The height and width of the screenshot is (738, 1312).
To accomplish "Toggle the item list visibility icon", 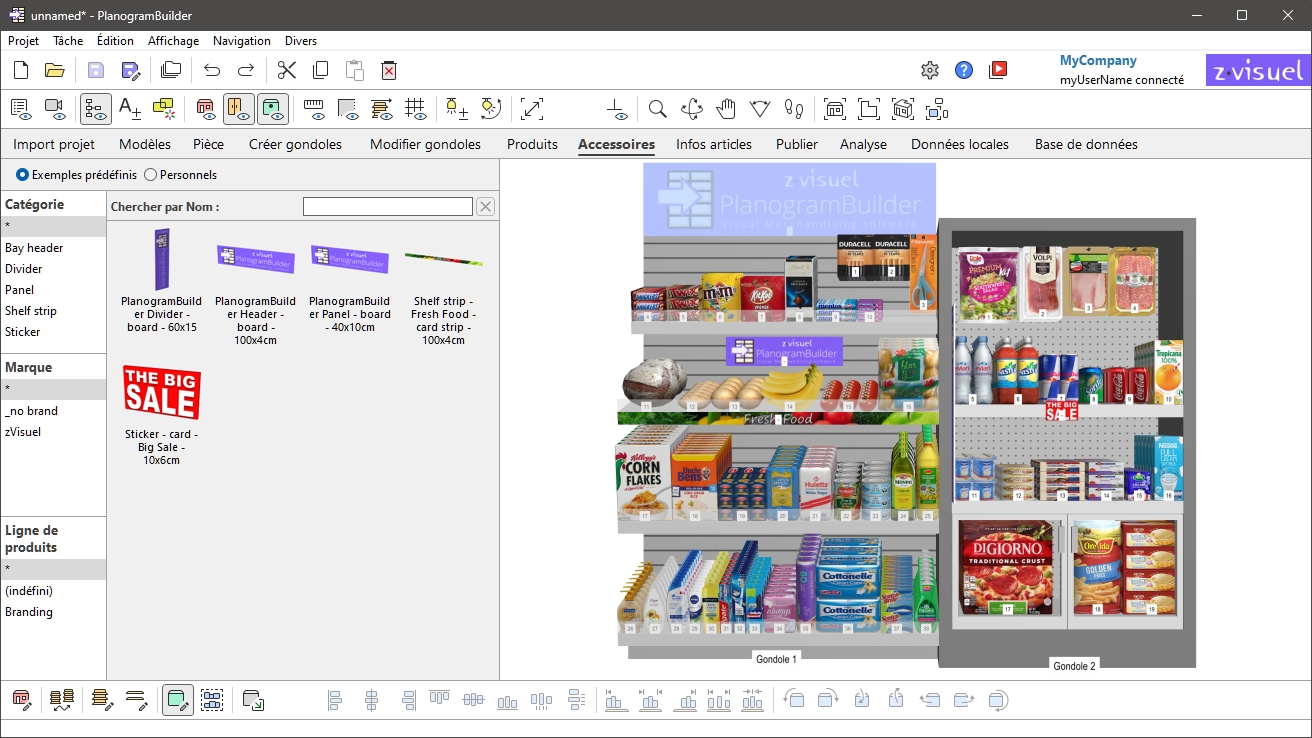I will [21, 108].
